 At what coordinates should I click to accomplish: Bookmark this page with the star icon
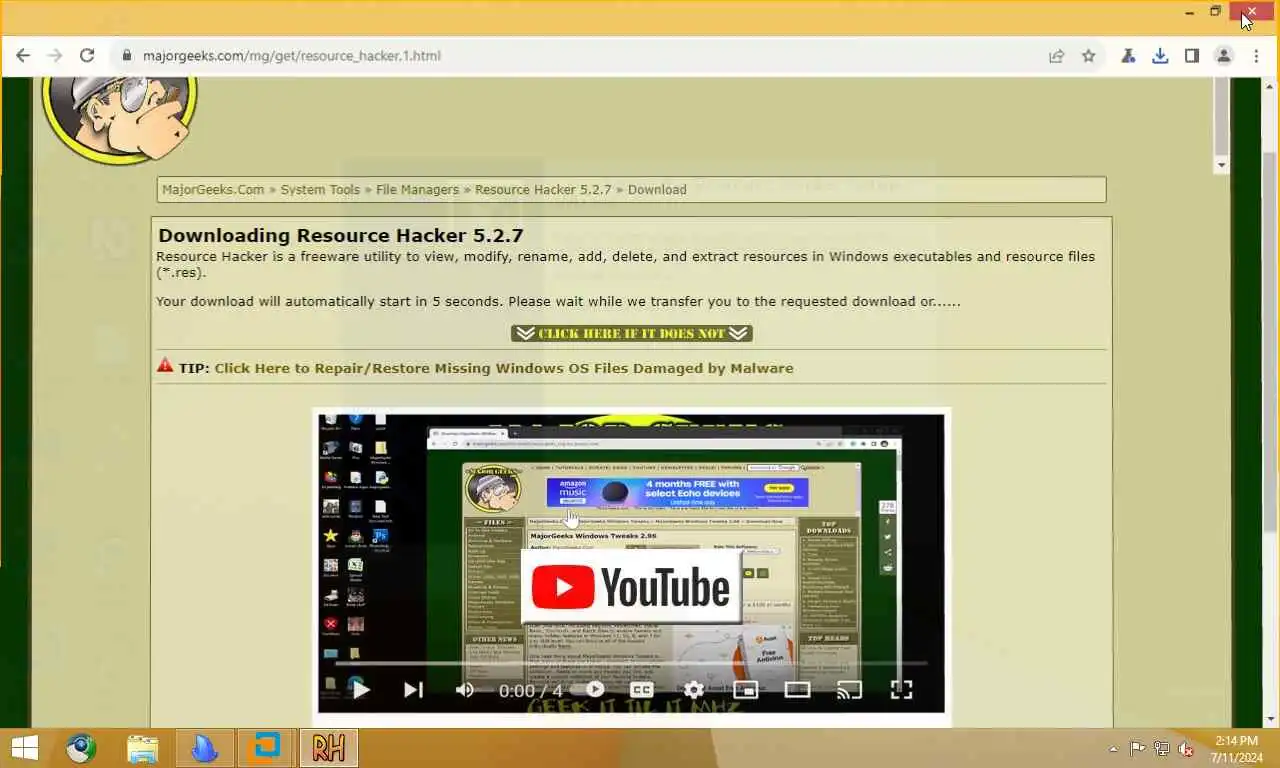[1089, 56]
